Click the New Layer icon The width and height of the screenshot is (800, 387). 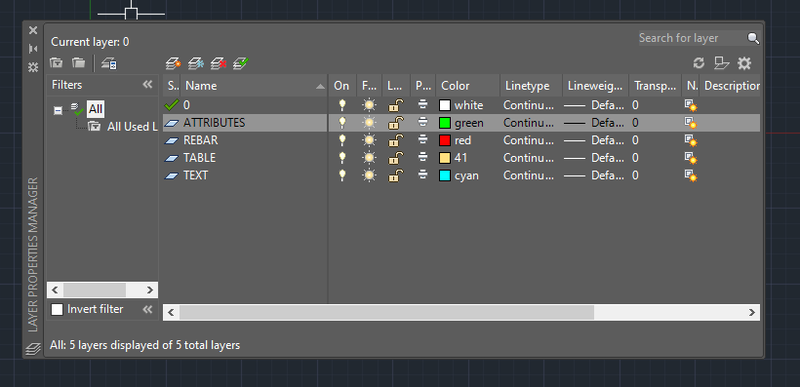click(173, 63)
